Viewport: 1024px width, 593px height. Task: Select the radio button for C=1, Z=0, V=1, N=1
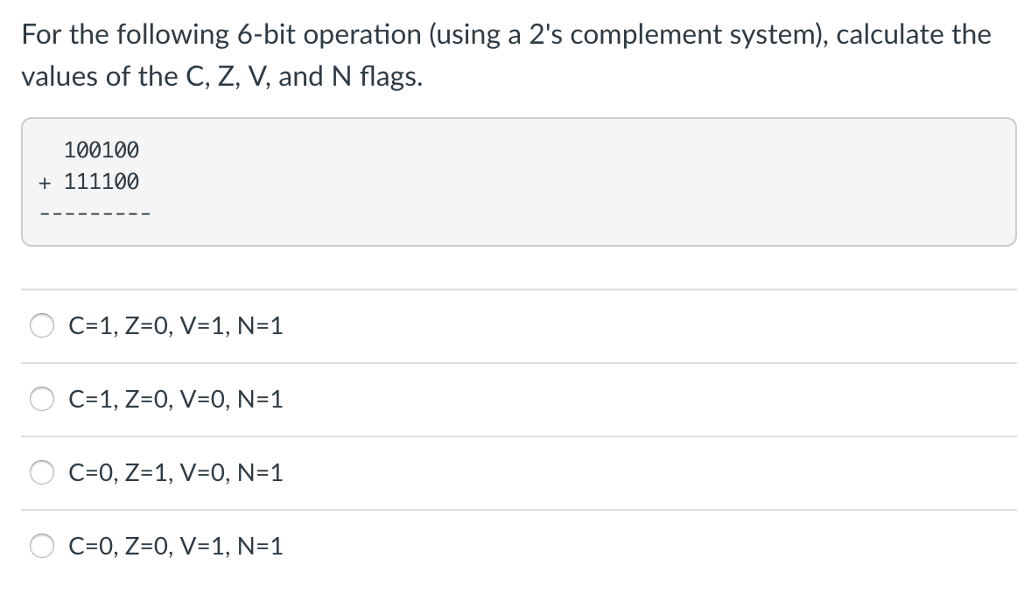click(41, 324)
